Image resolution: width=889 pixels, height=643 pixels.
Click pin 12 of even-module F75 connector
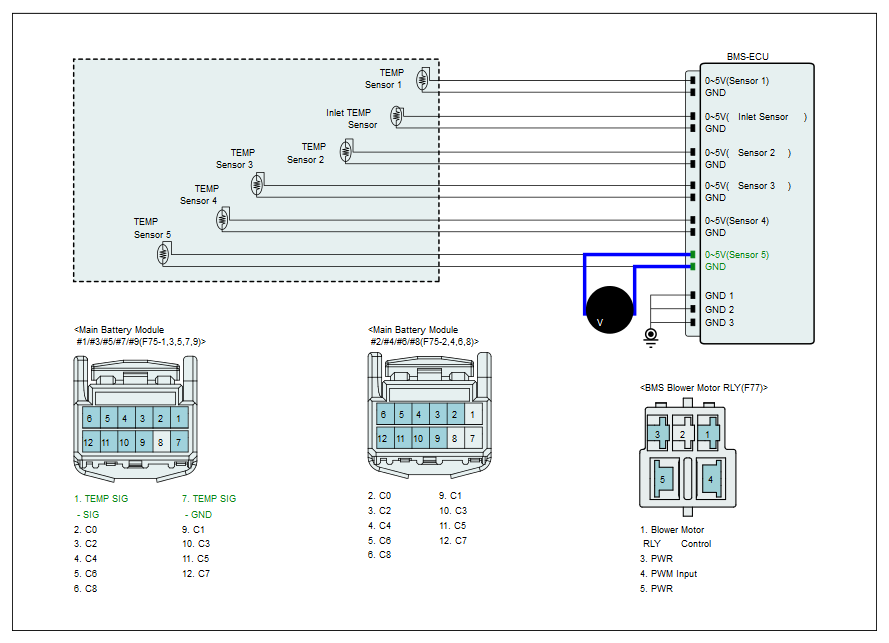(383, 438)
